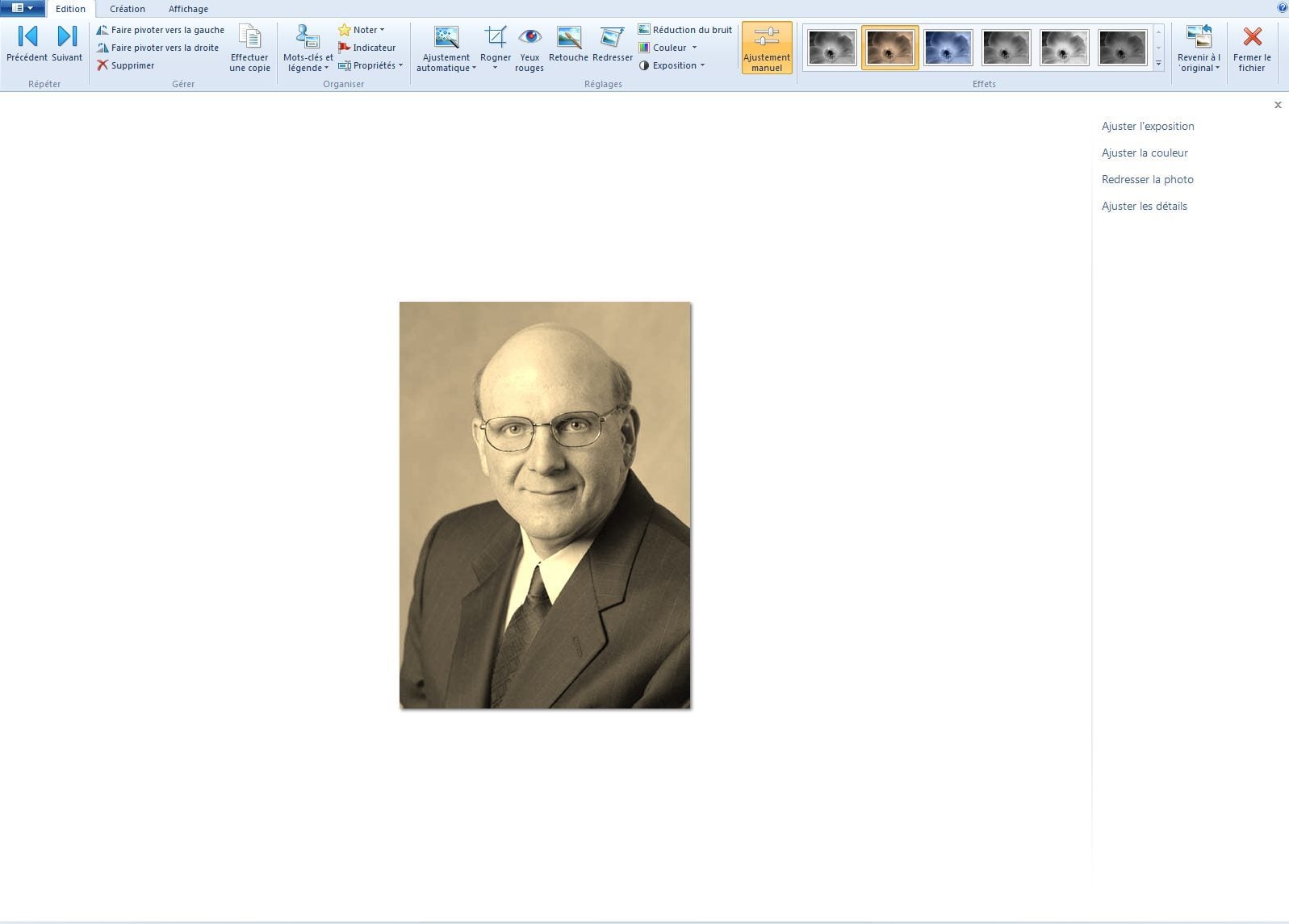
Task: Toggle the Indicateur flag on photo
Action: (x=367, y=48)
